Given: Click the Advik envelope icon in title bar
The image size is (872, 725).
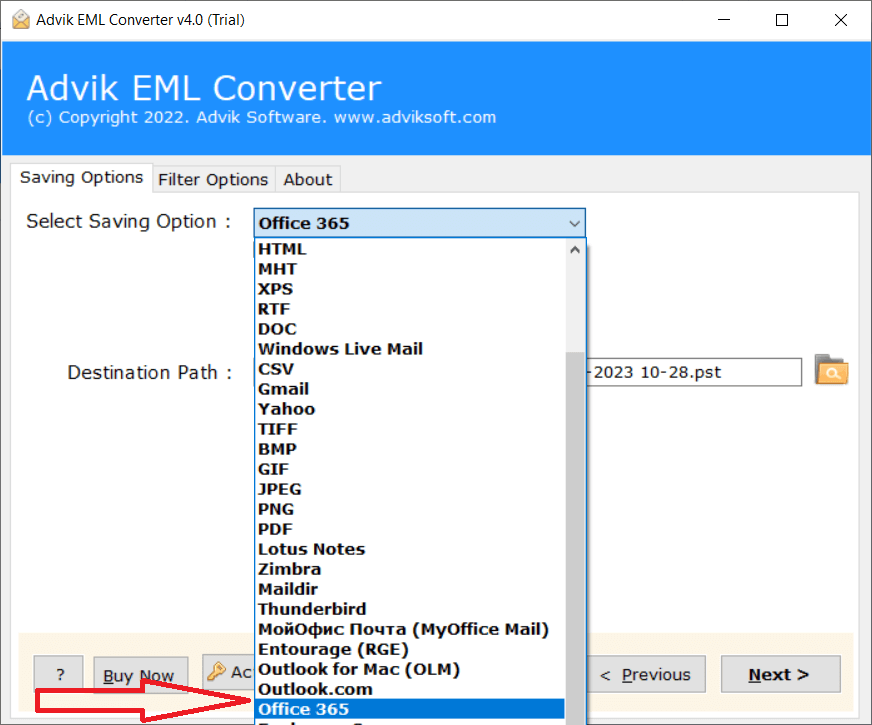Looking at the screenshot, I should pos(21,19).
